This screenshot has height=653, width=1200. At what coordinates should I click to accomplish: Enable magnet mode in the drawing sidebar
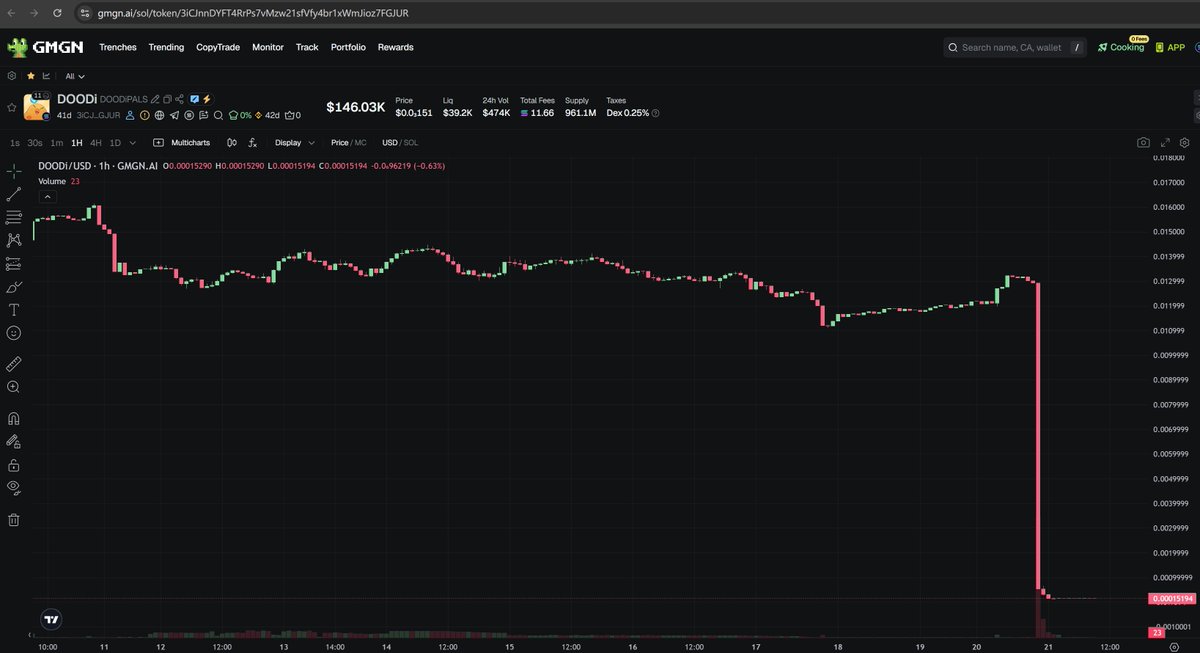coord(14,419)
